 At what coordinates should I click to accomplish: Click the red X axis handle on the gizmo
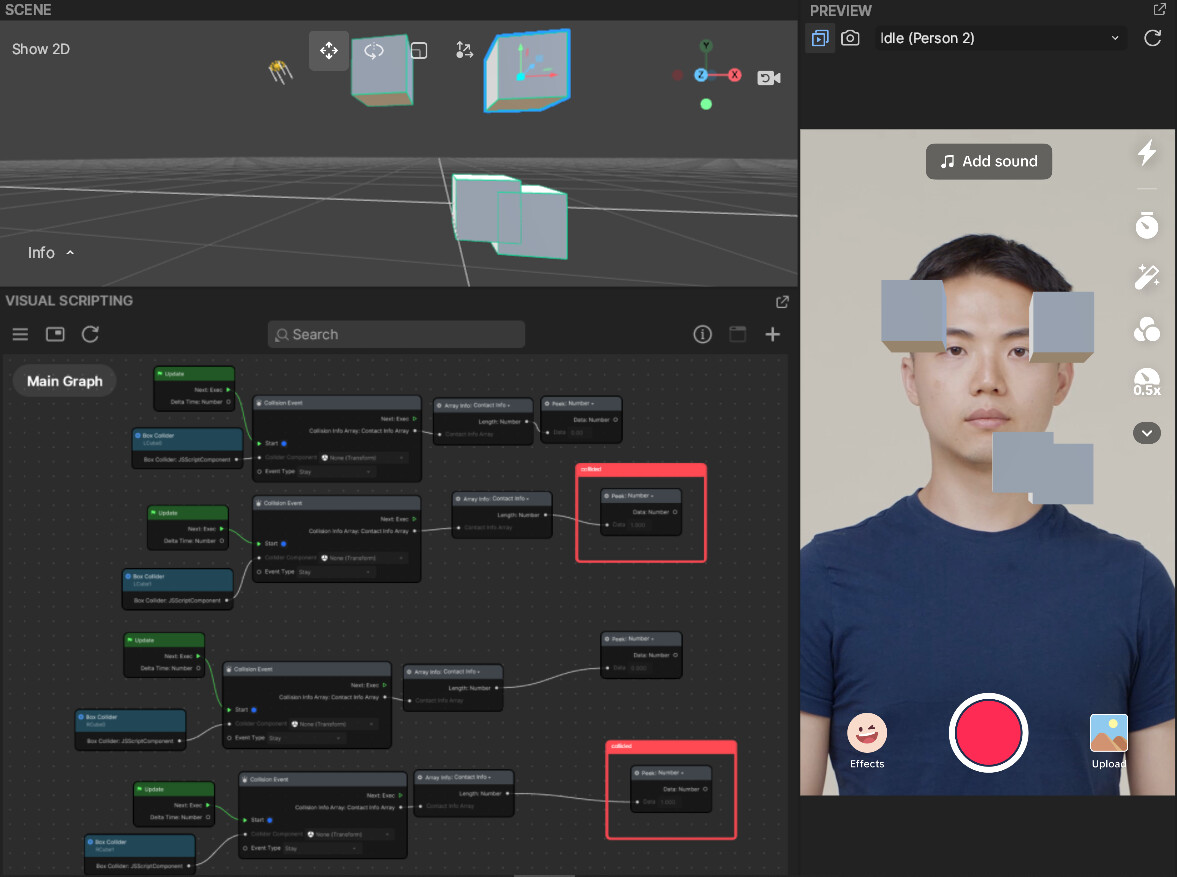[x=735, y=75]
